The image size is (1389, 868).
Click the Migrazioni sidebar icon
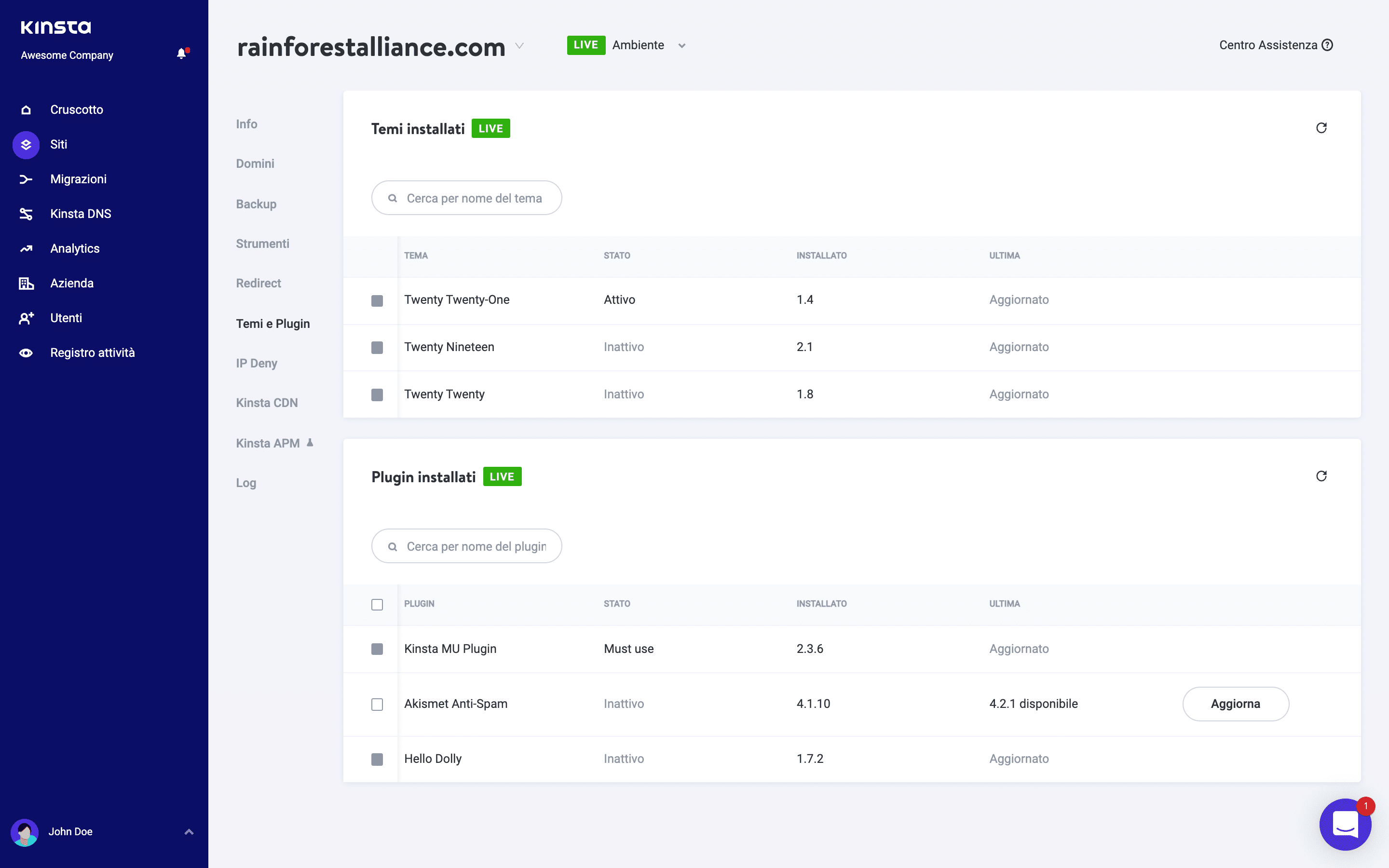(25, 179)
